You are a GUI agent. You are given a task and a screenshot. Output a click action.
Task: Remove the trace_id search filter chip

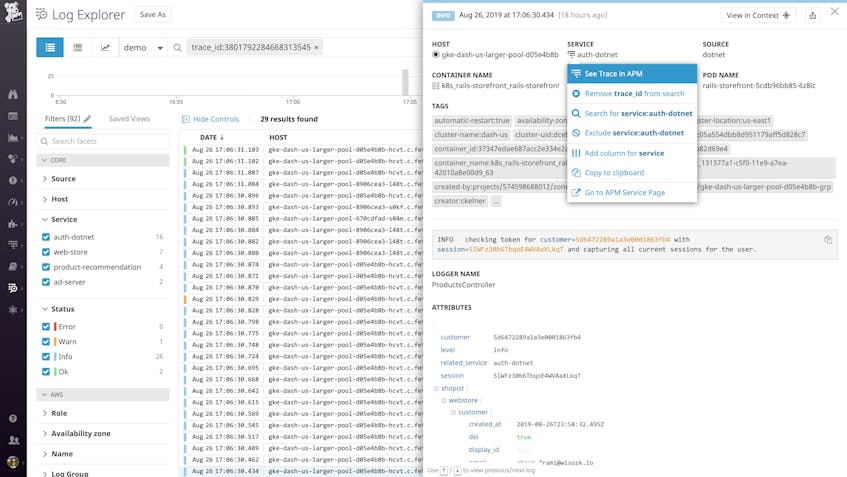click(317, 48)
